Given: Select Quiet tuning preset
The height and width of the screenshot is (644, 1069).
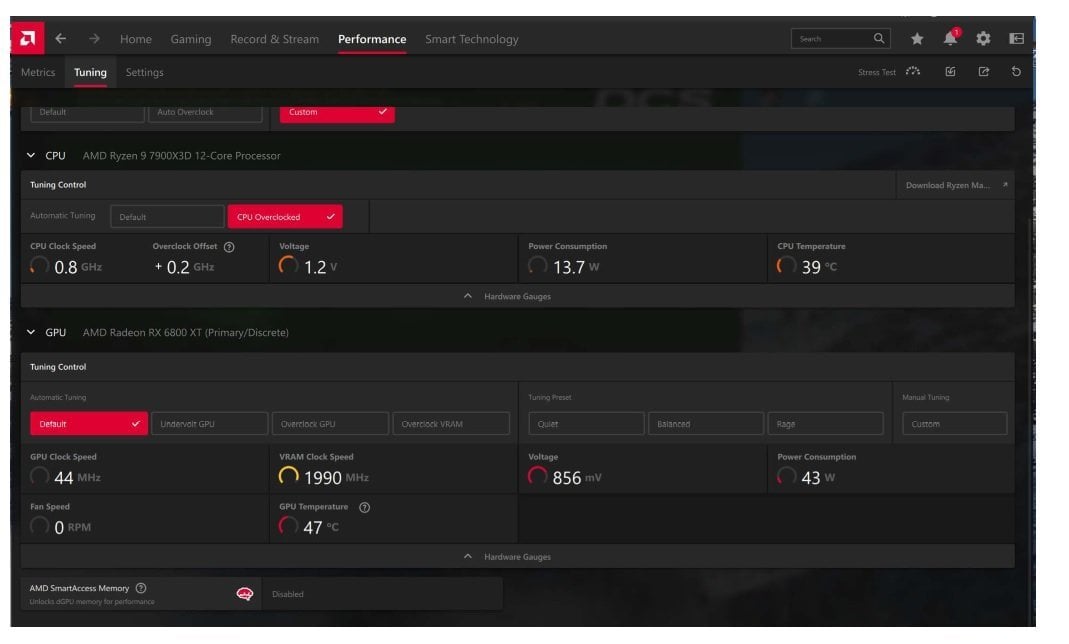Looking at the screenshot, I should [x=586, y=424].
